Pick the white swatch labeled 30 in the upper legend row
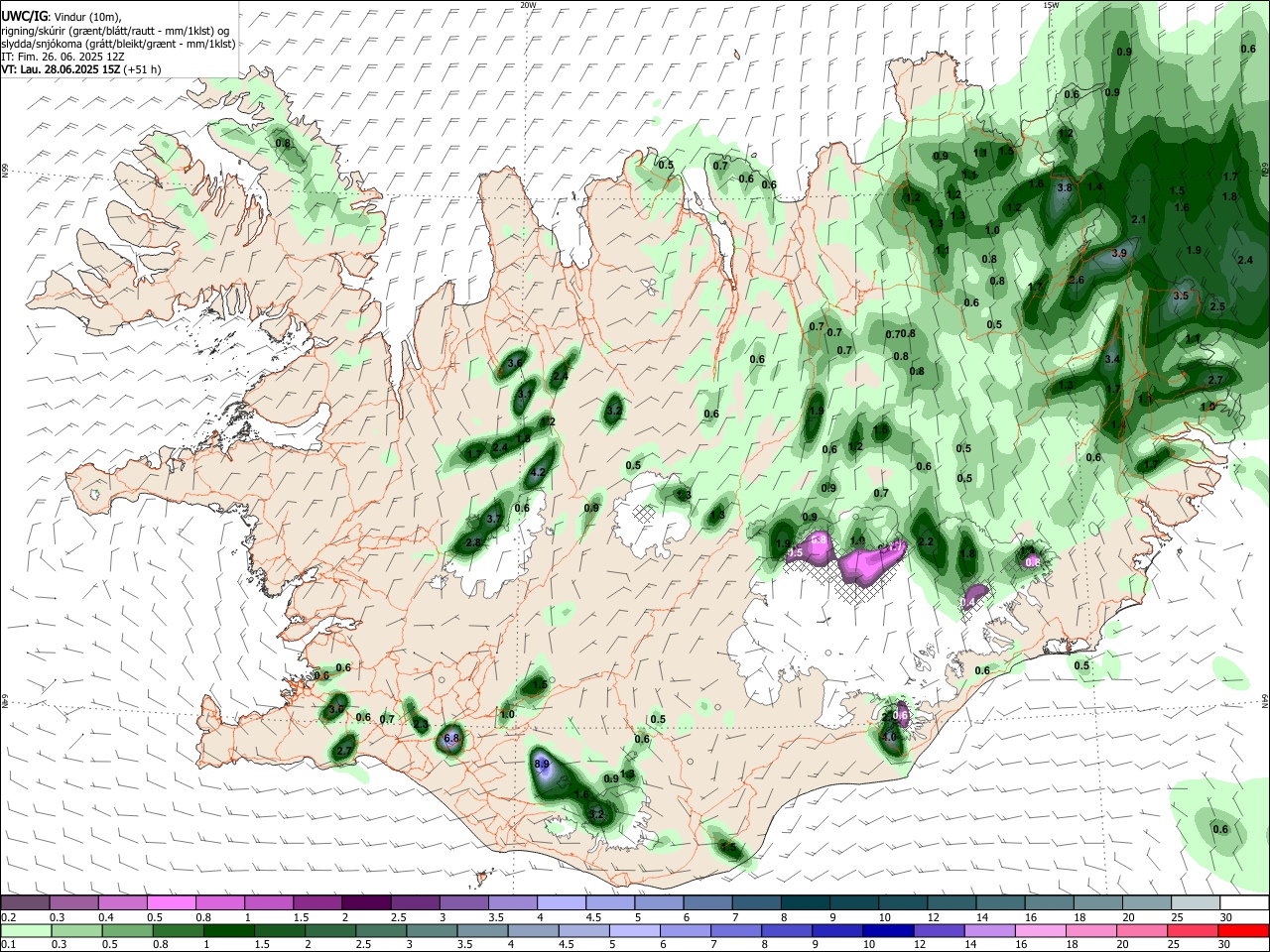Screen dimensions: 1270x952 1245,902
